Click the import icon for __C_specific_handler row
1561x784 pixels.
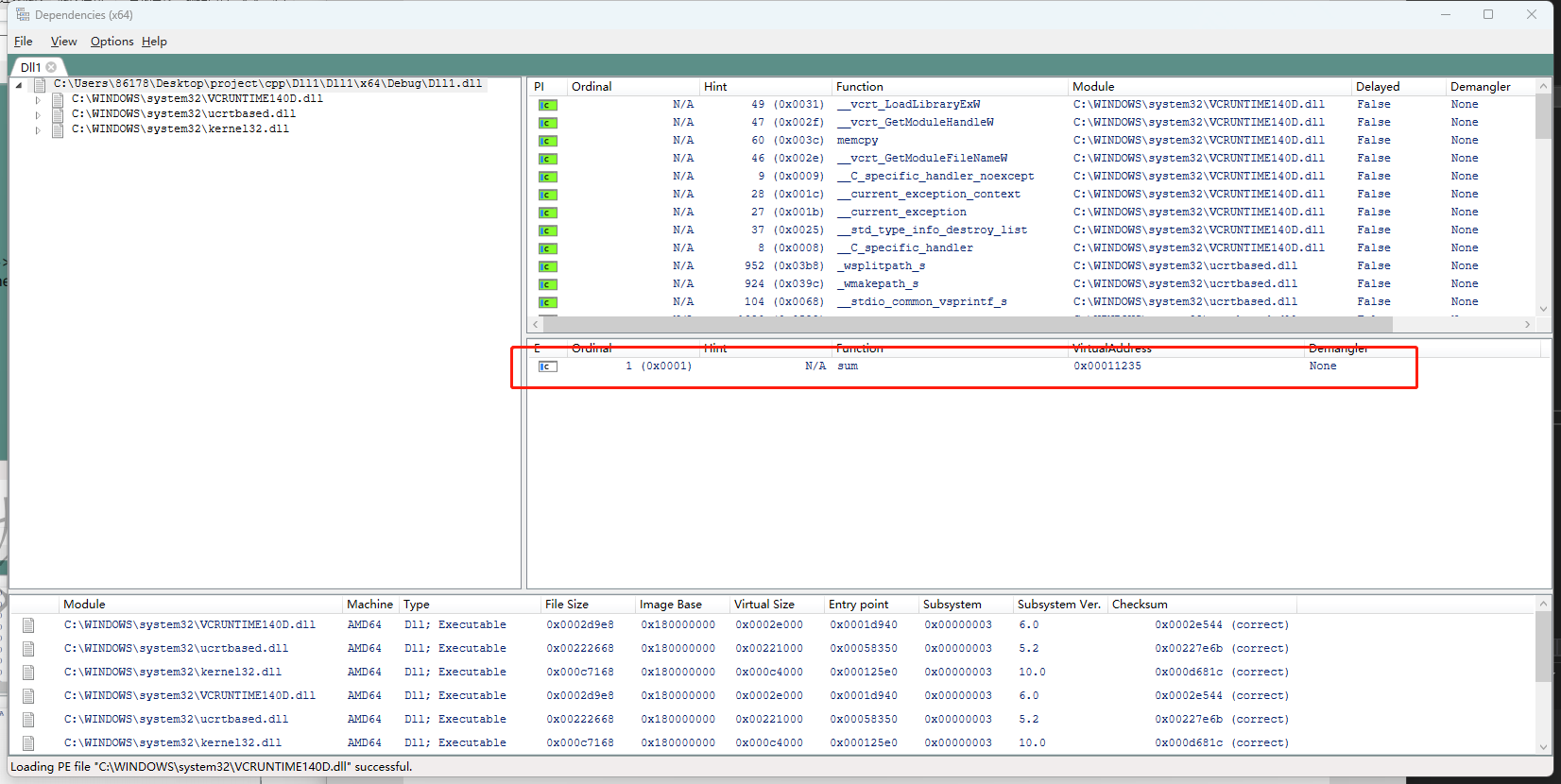coord(548,248)
